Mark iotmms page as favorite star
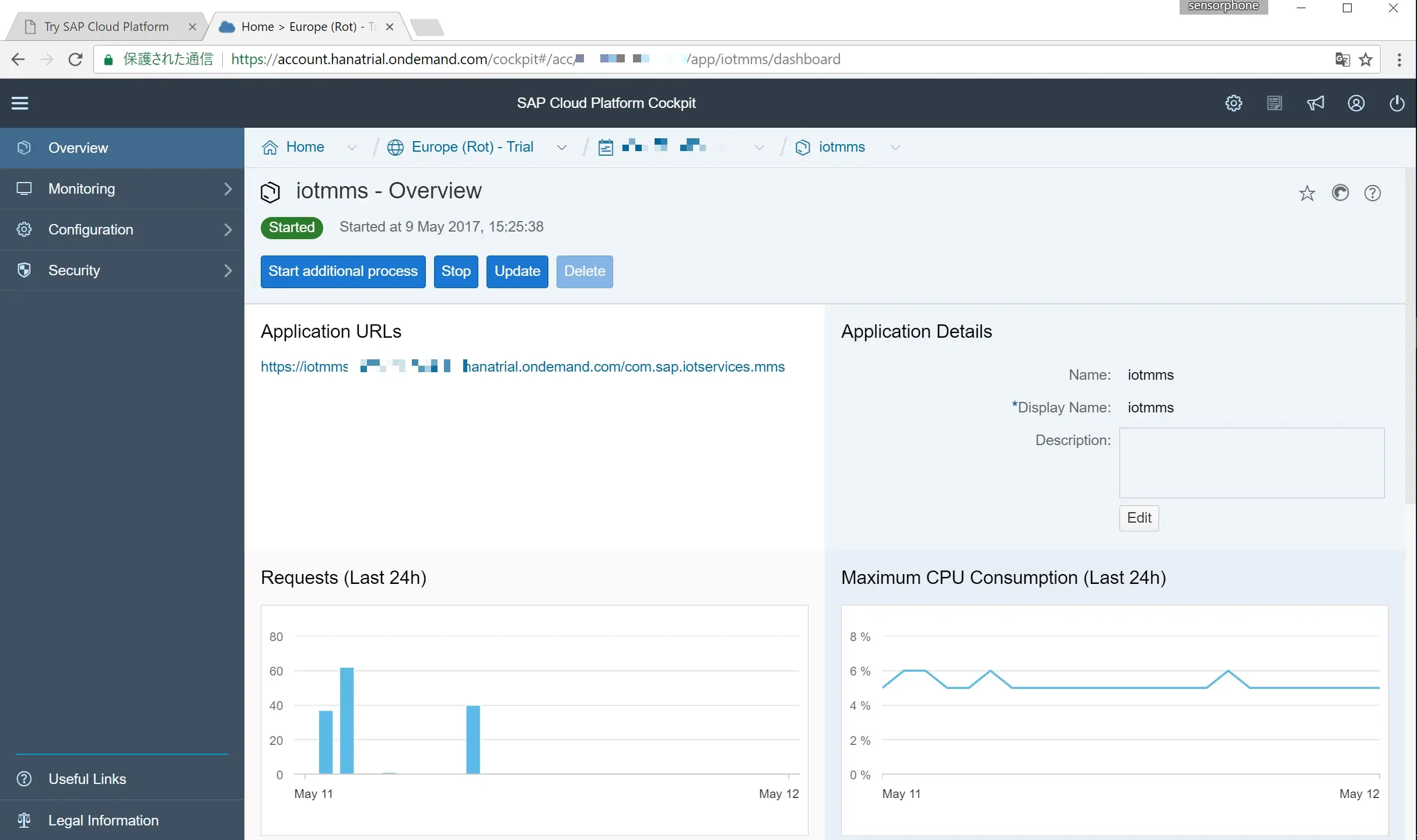Image resolution: width=1417 pixels, height=840 pixels. tap(1307, 193)
